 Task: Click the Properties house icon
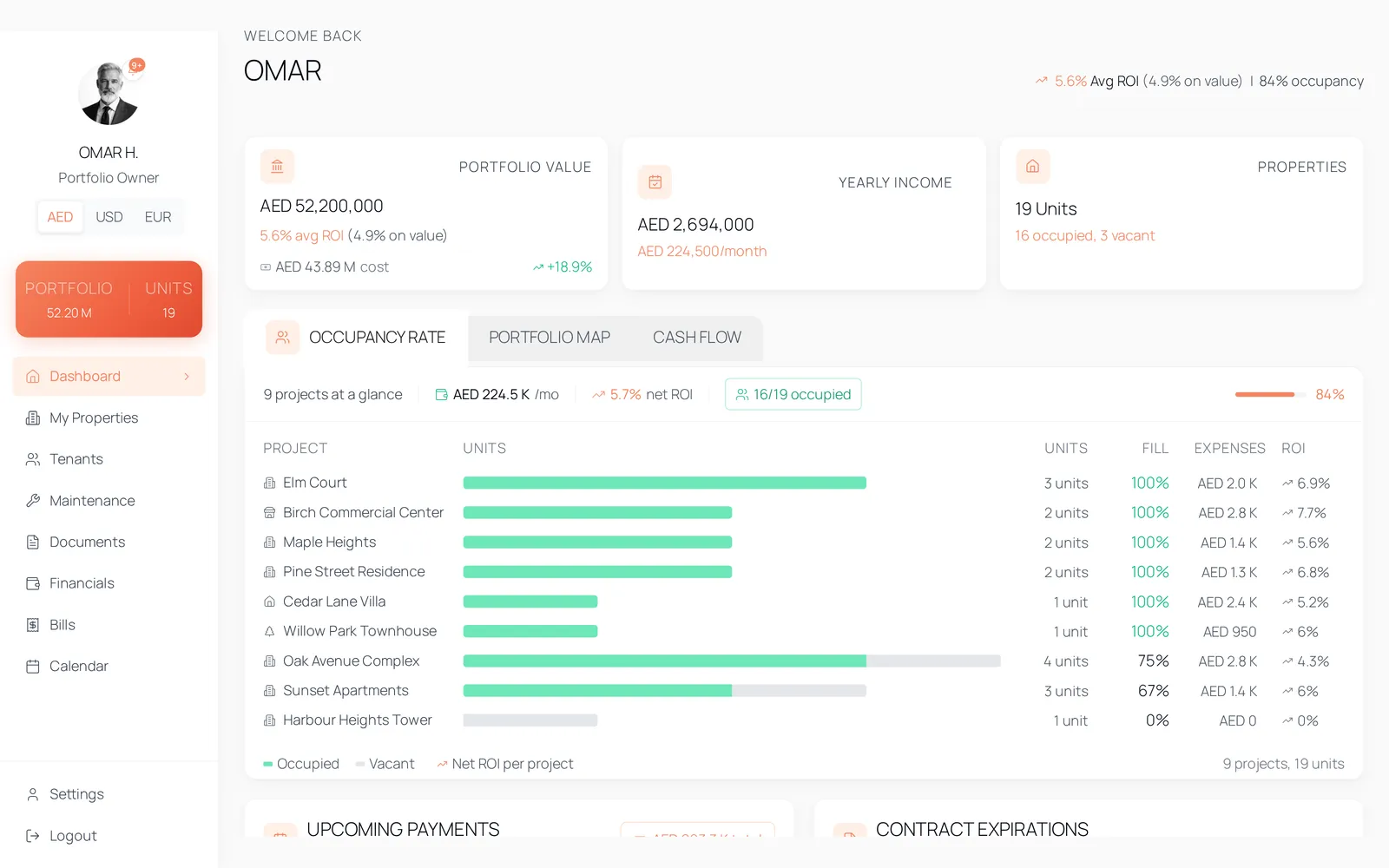coord(1032,166)
